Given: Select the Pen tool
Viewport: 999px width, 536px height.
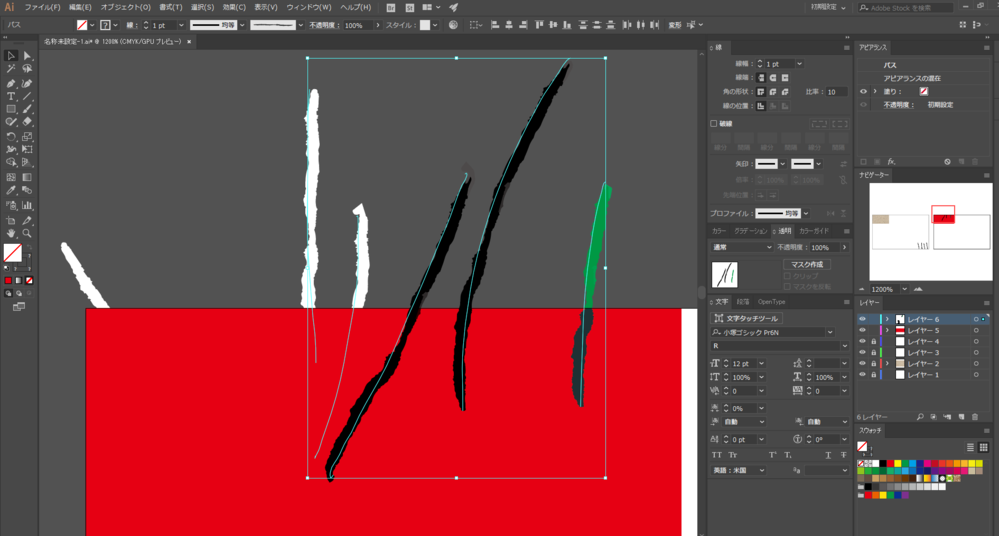Looking at the screenshot, I should [x=11, y=83].
